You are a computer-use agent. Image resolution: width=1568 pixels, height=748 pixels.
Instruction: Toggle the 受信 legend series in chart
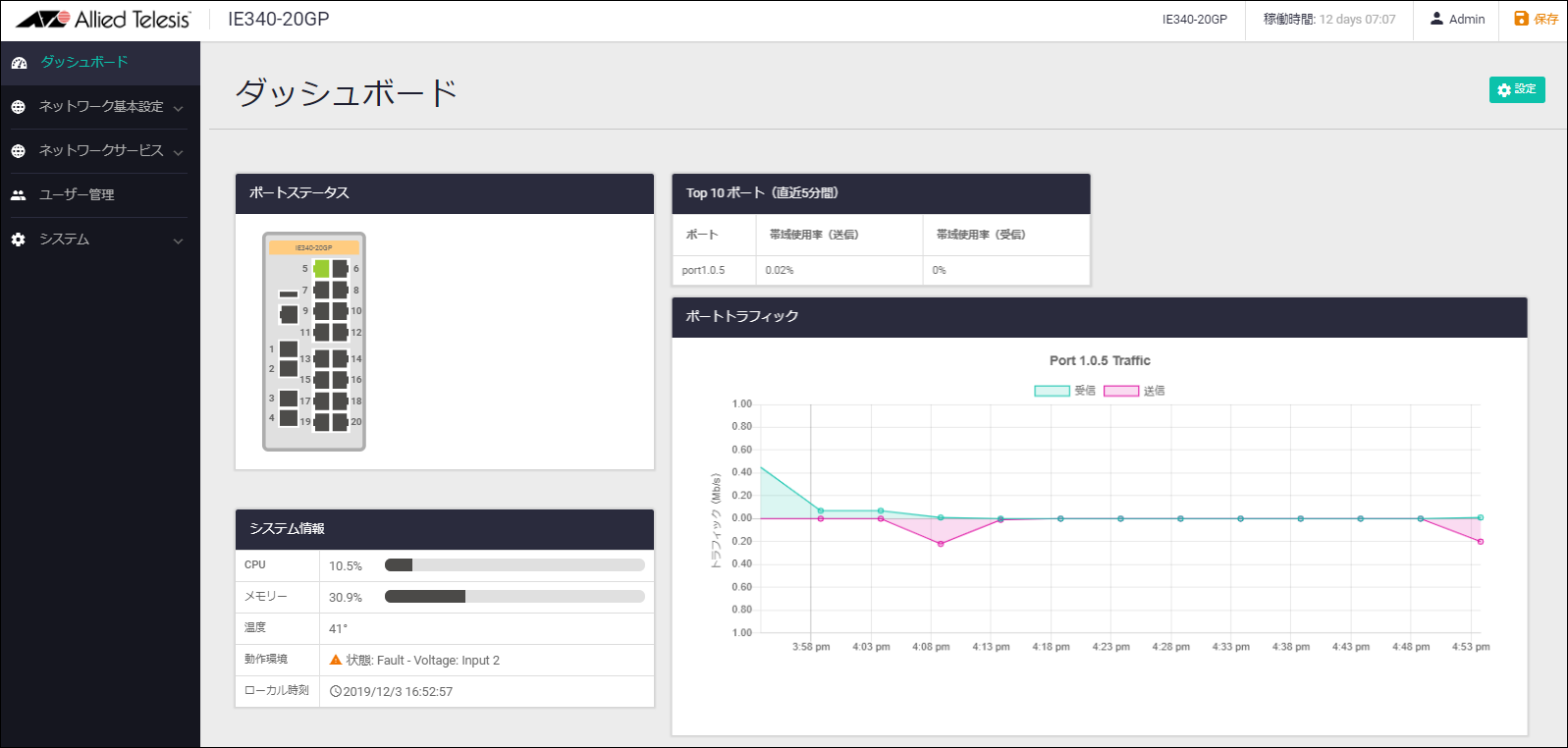[x=1052, y=391]
